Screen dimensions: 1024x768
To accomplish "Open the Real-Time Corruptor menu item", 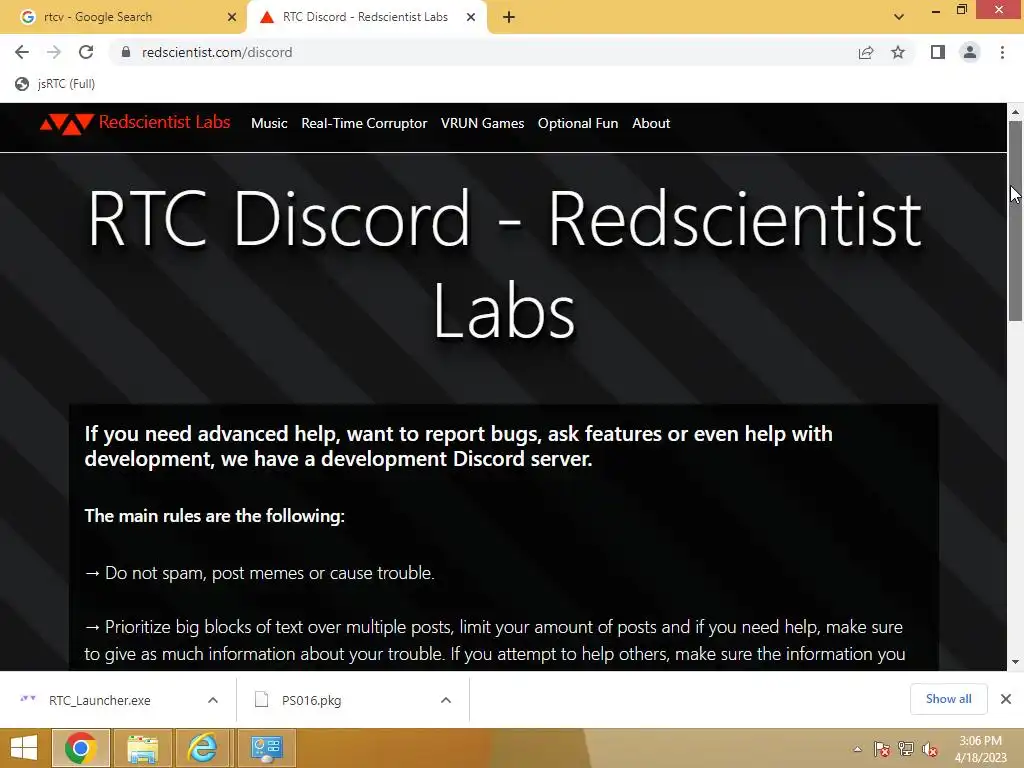I will tap(364, 123).
